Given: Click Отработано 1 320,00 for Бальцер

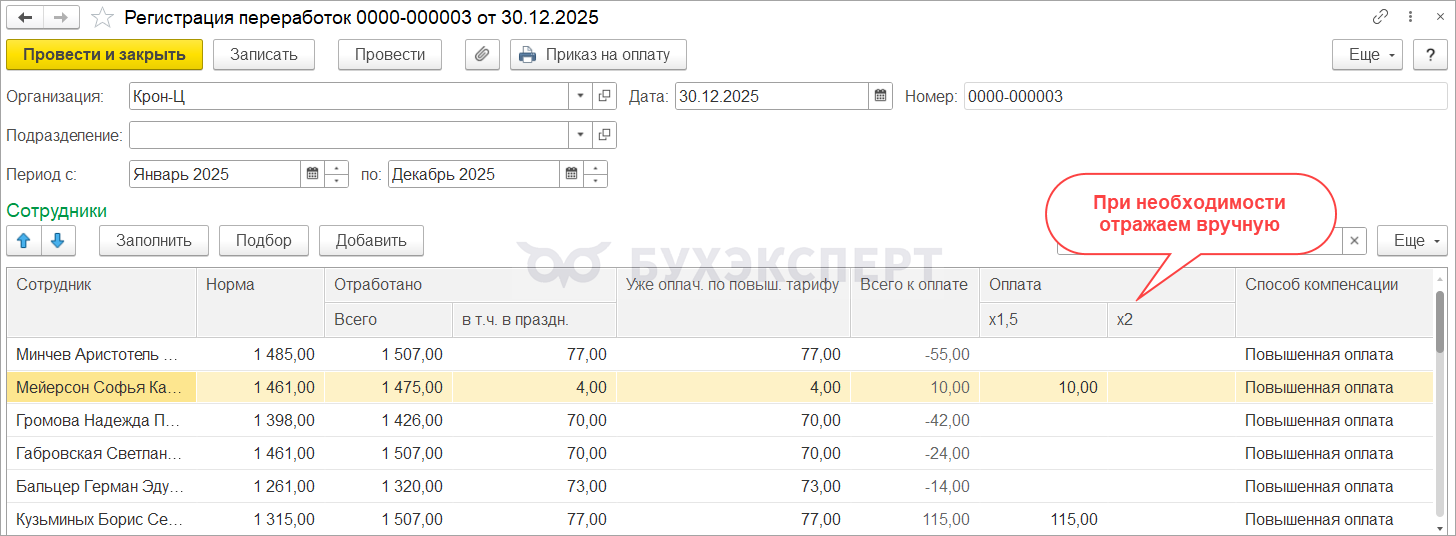Looking at the screenshot, I should coord(388,486).
